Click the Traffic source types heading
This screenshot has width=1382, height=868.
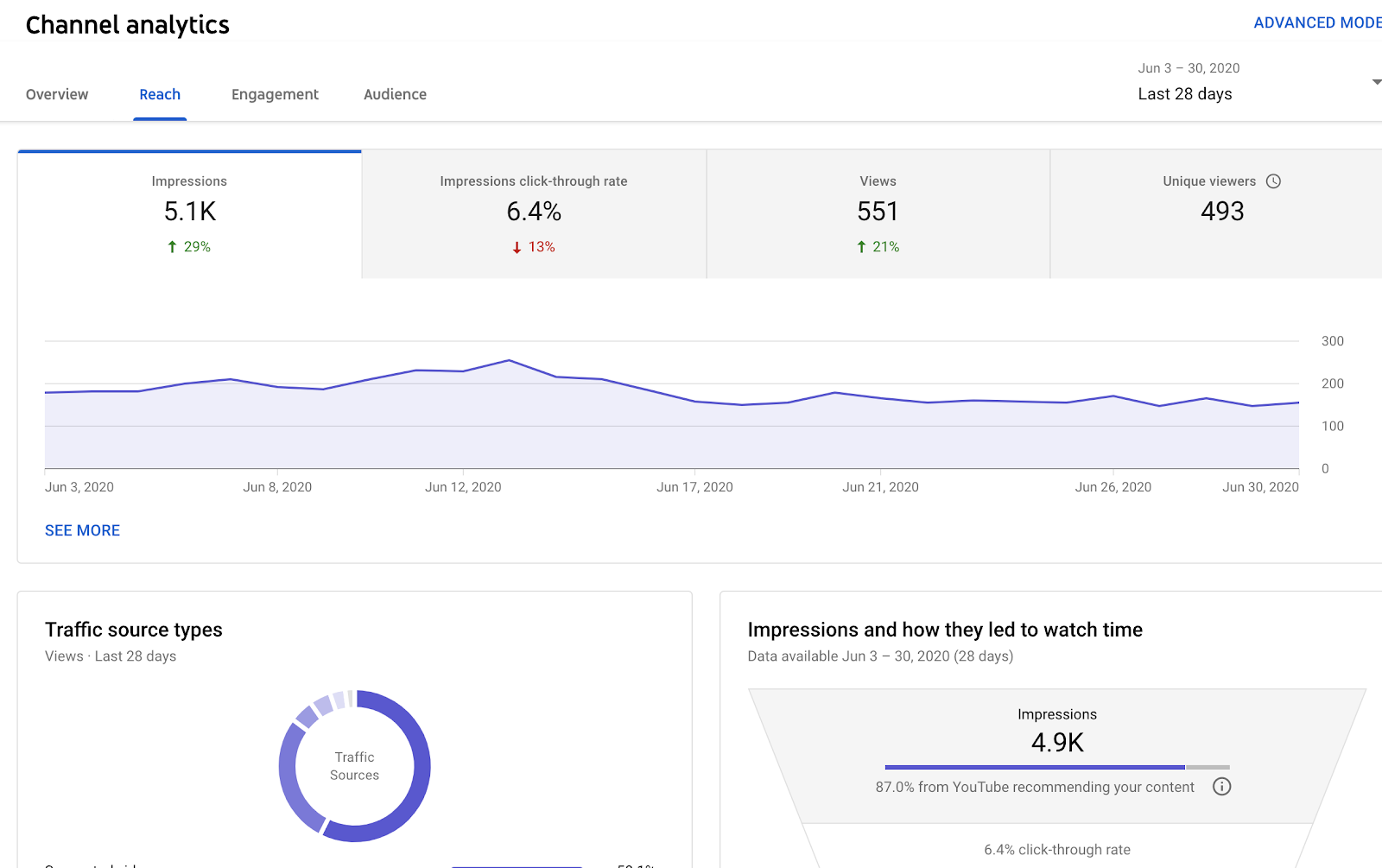[134, 630]
